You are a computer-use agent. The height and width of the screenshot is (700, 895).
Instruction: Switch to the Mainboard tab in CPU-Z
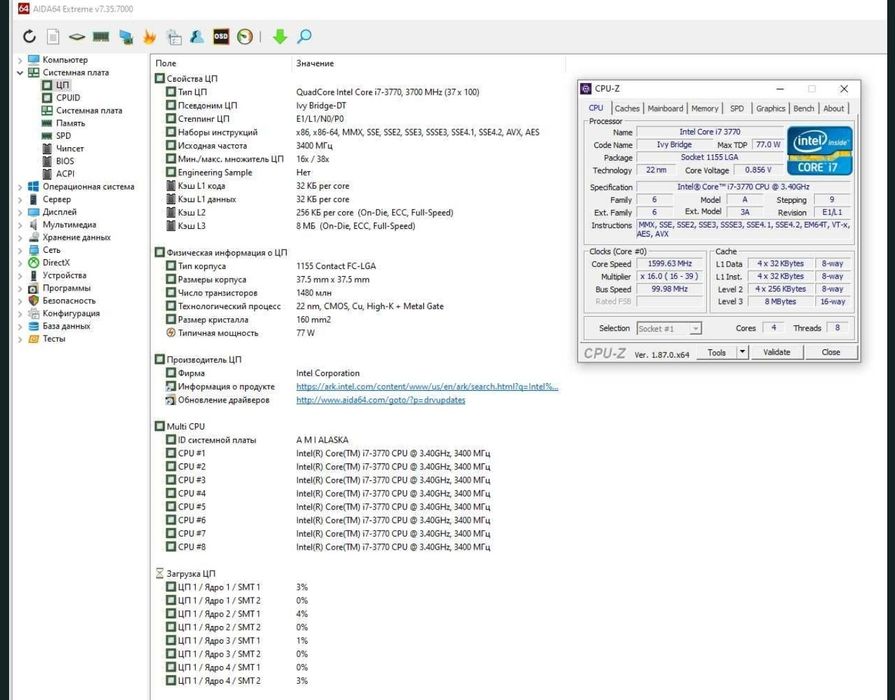[x=665, y=108]
